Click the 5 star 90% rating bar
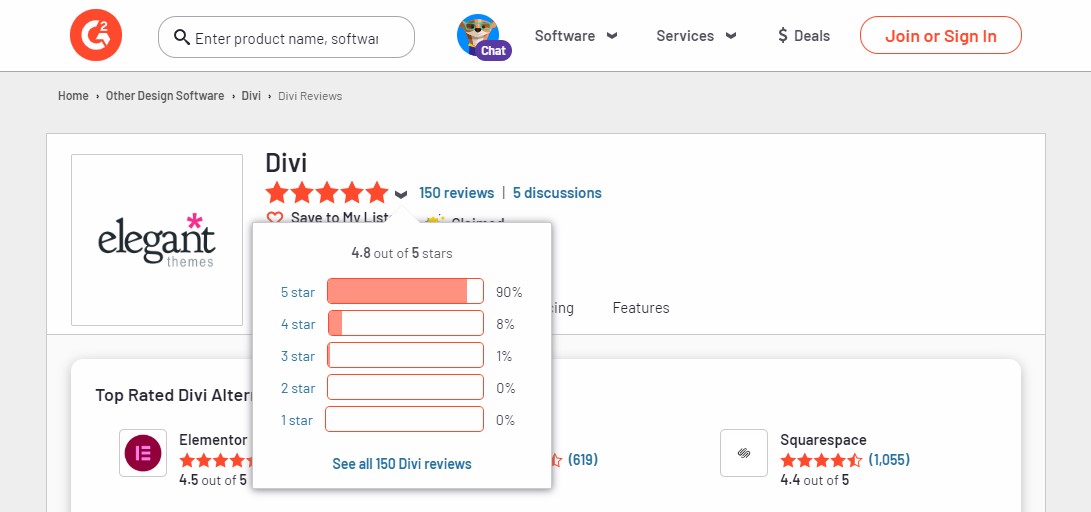Image resolution: width=1091 pixels, height=512 pixels. pyautogui.click(x=405, y=291)
